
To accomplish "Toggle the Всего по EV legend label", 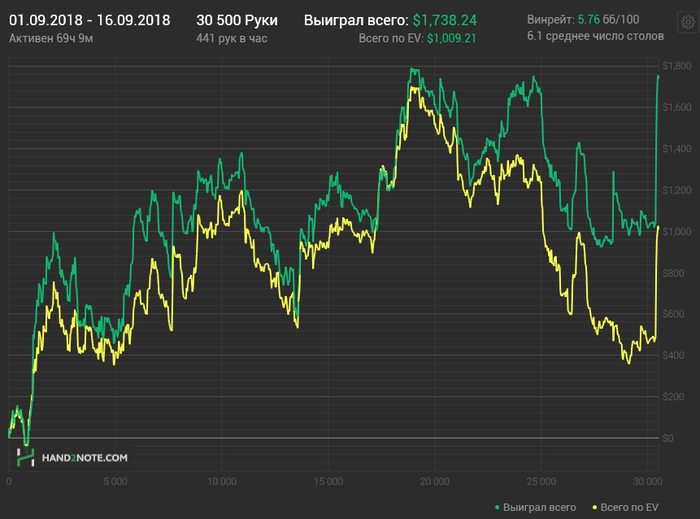I will click(x=629, y=507).
